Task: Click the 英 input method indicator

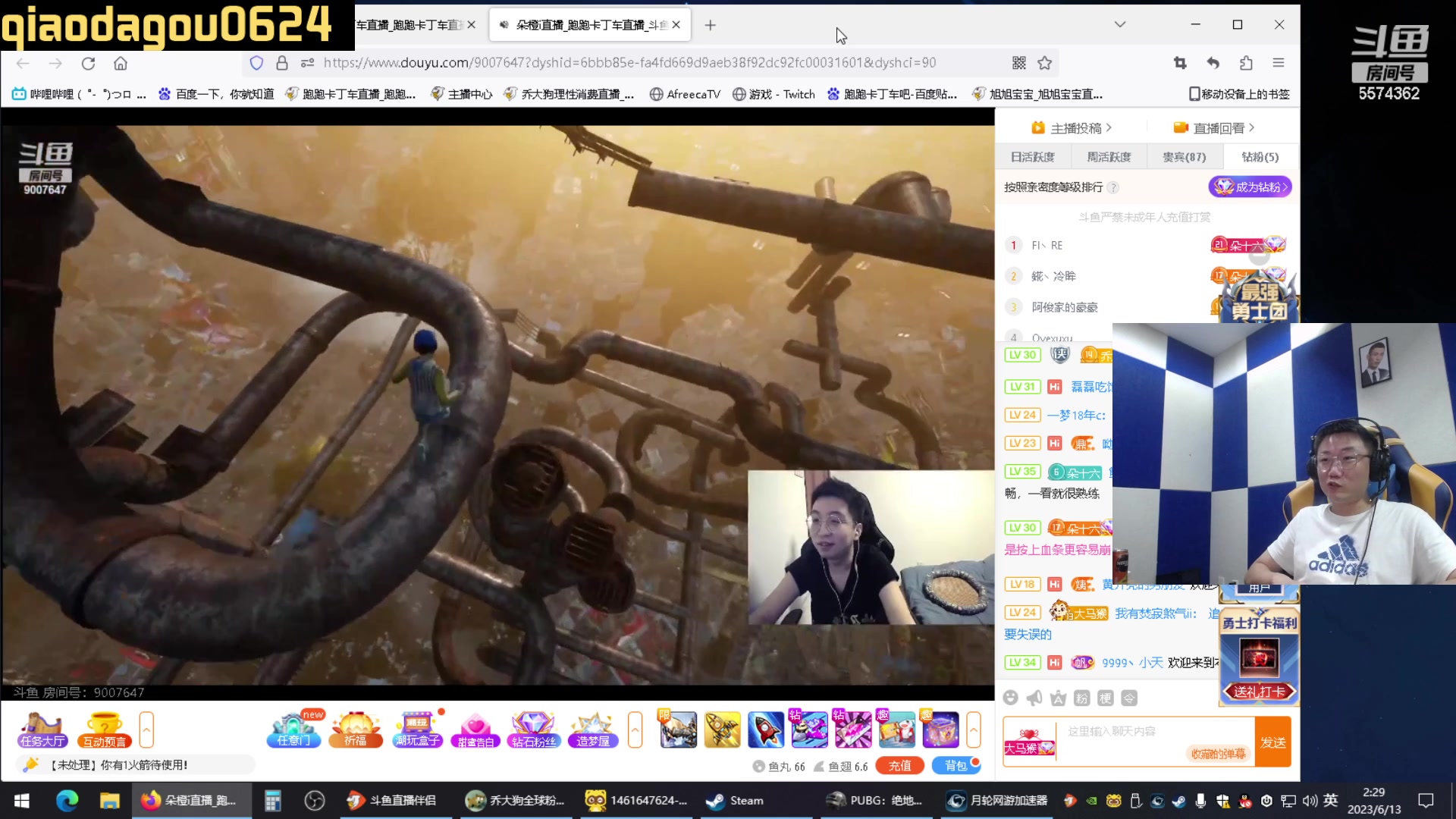Action: tap(1330, 800)
